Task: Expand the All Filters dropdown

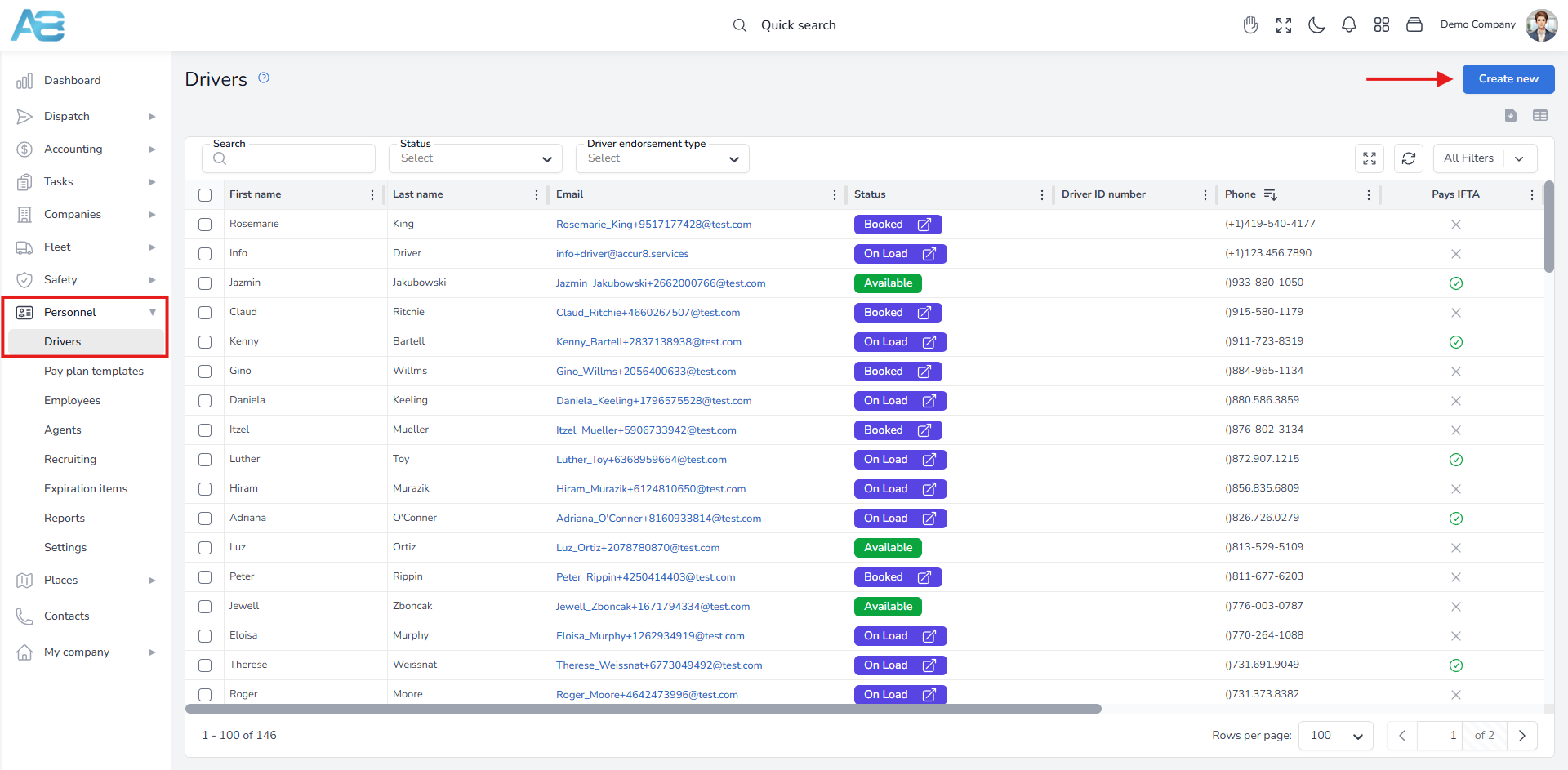Action: tap(1484, 158)
